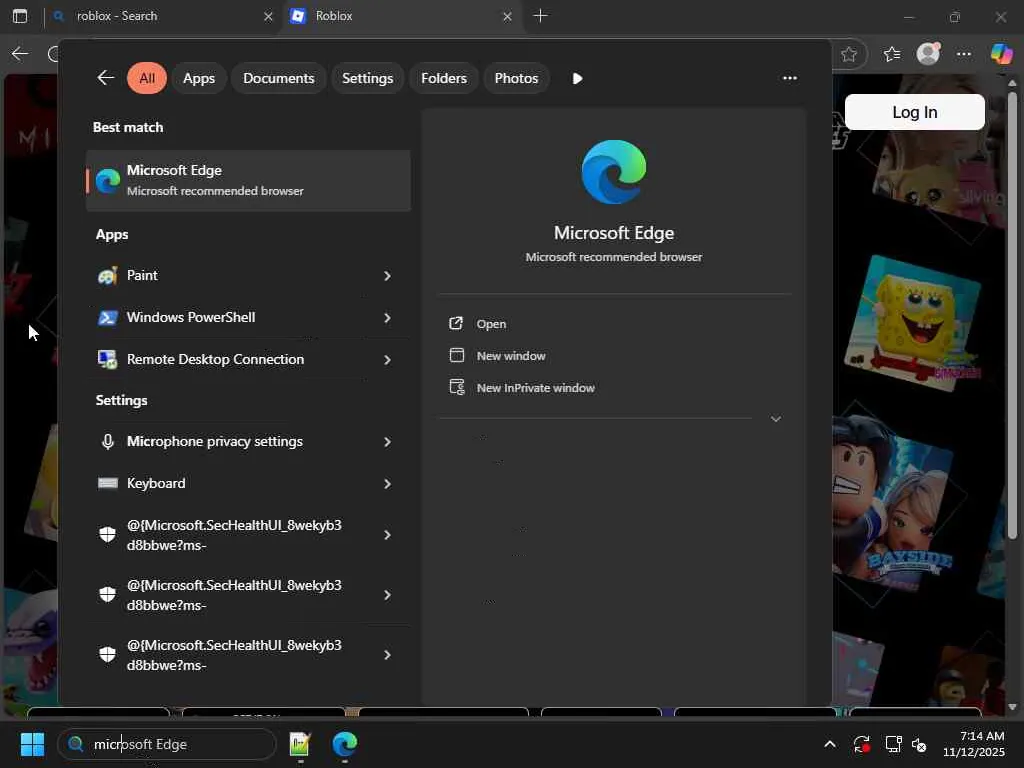Click the Microphone privacy settings icon
Viewport: 1024px width, 768px height.
[x=108, y=441]
